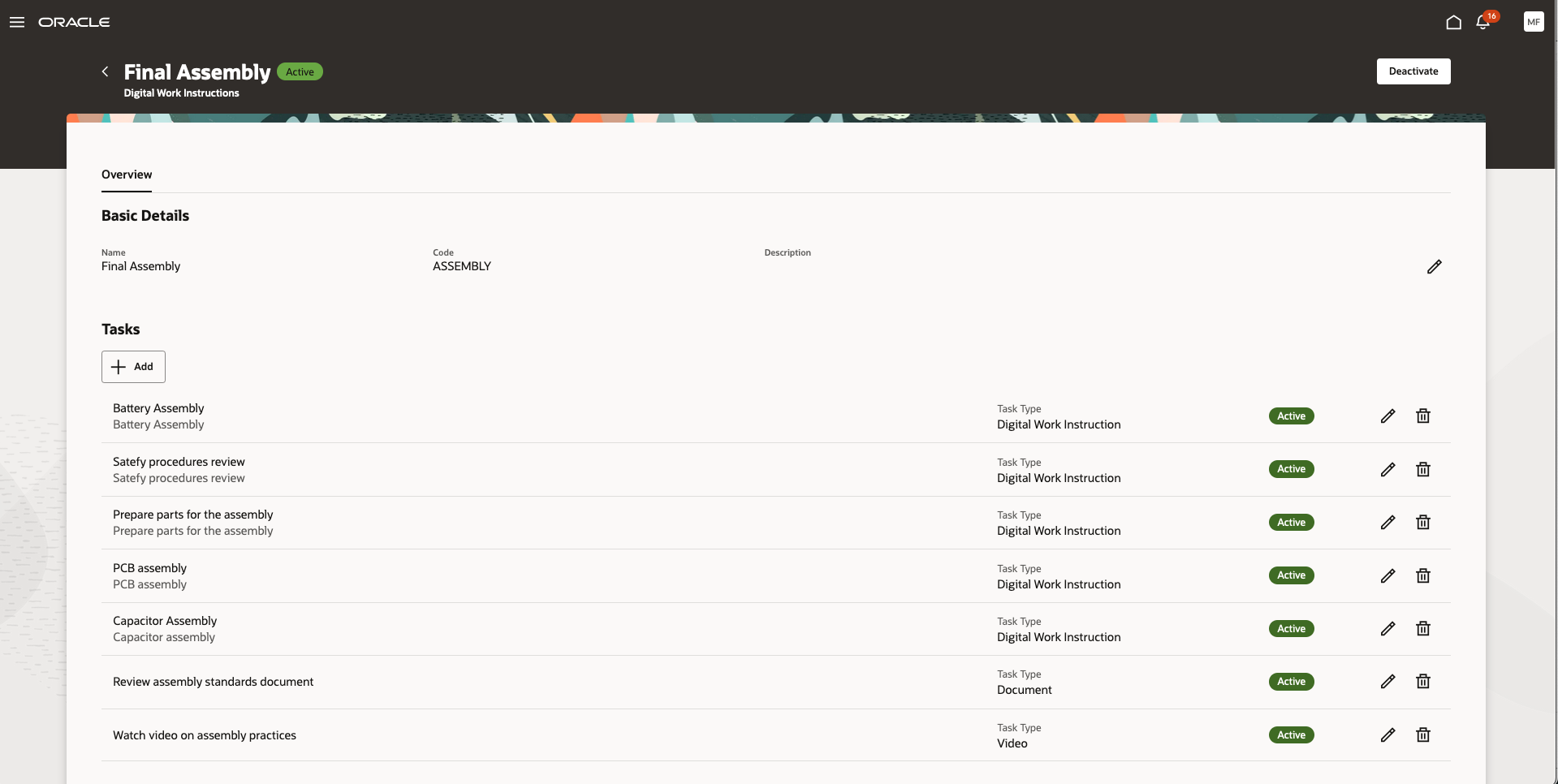Edit the Basic Details section
This screenshot has height=784, width=1558.
[1434, 266]
